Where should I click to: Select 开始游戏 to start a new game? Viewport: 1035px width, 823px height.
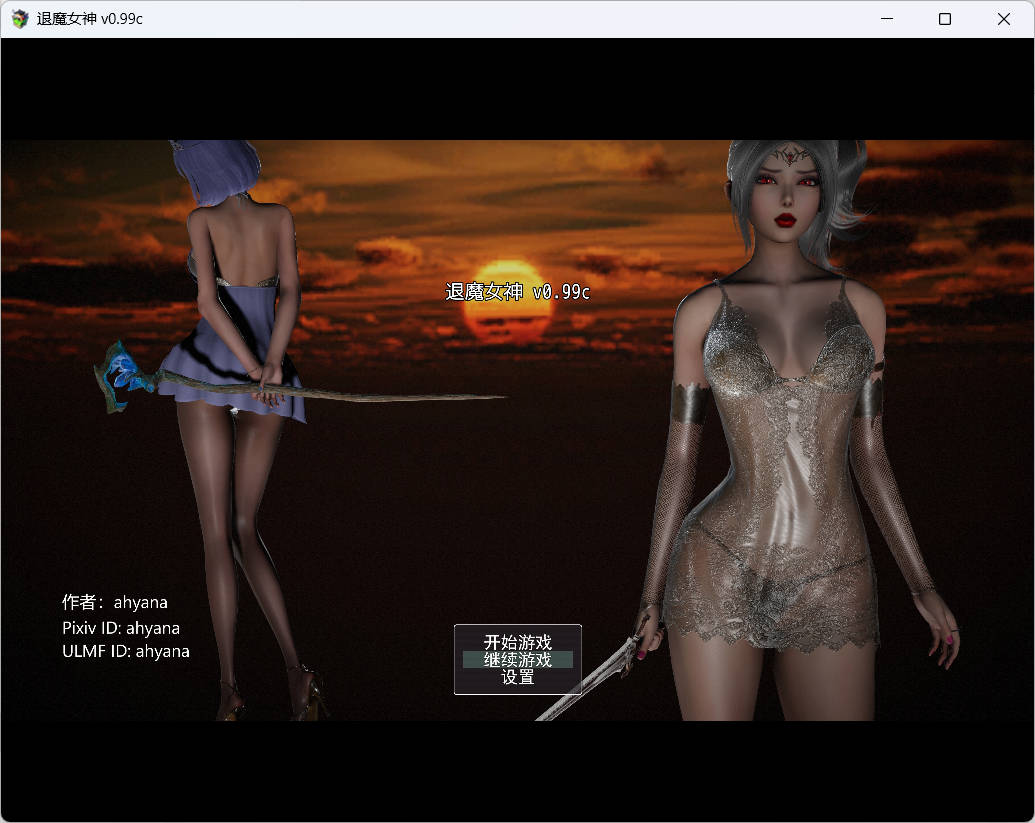coord(517,642)
